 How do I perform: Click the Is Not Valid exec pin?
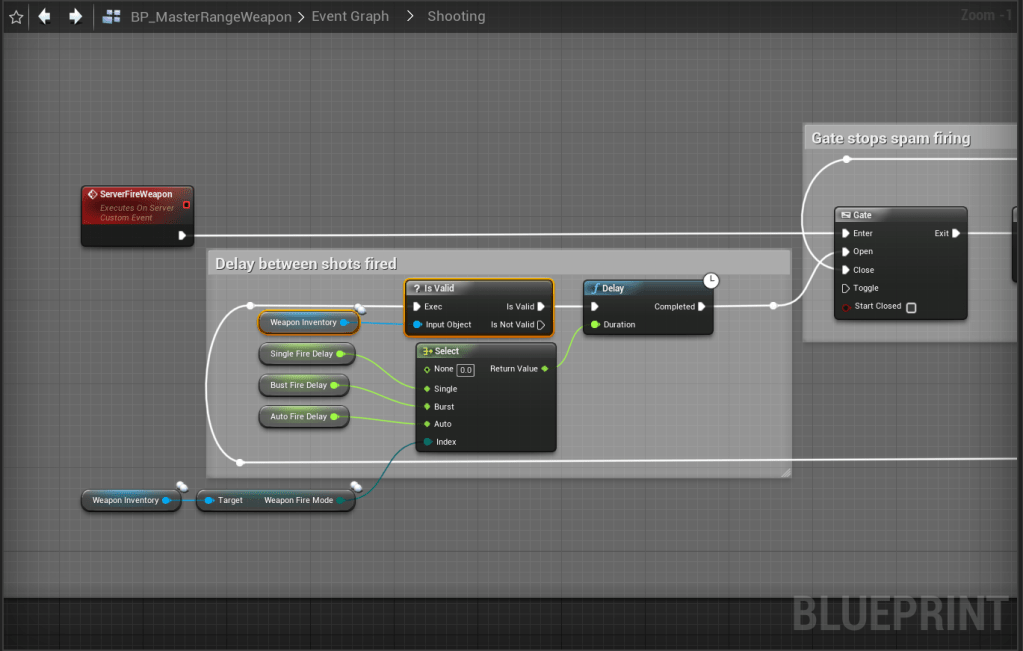coord(541,325)
